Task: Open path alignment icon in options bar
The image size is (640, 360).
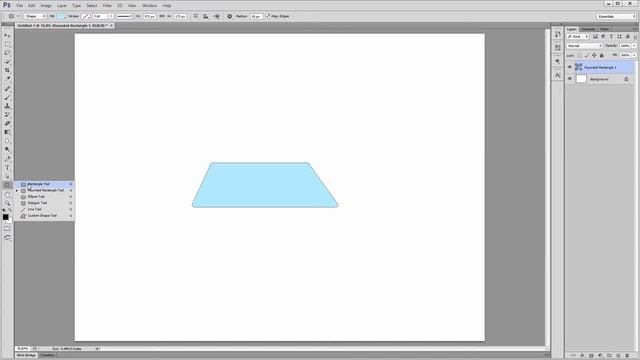Action: [x=206, y=16]
